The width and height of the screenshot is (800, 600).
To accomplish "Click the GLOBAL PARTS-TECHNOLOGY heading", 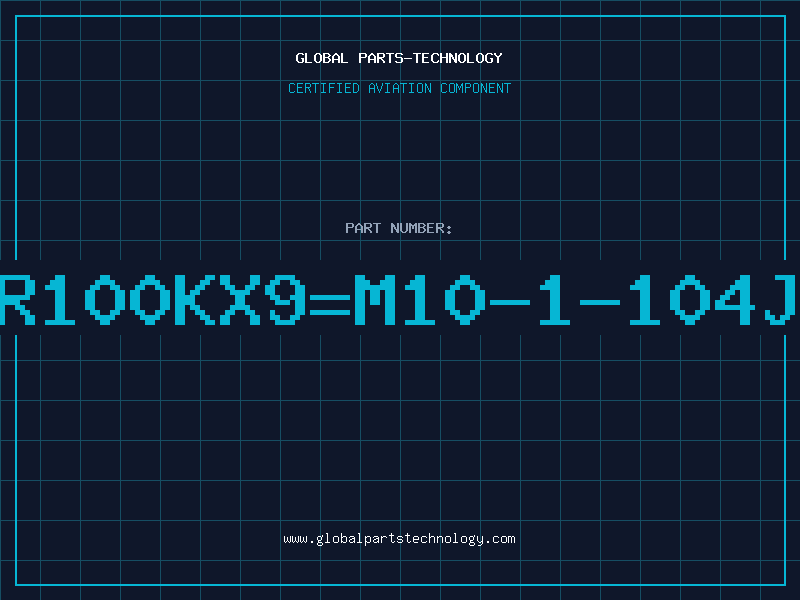I will click(x=399, y=58).
